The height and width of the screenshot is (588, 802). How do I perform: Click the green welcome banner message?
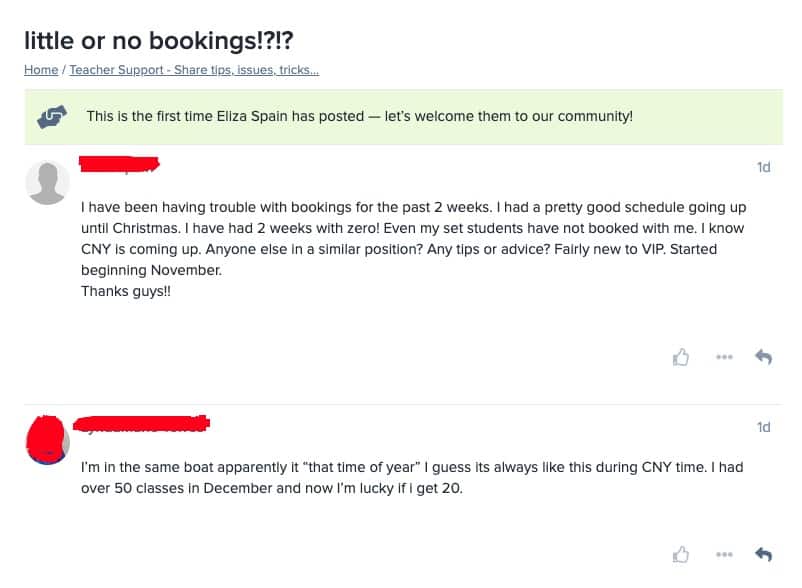[360, 116]
